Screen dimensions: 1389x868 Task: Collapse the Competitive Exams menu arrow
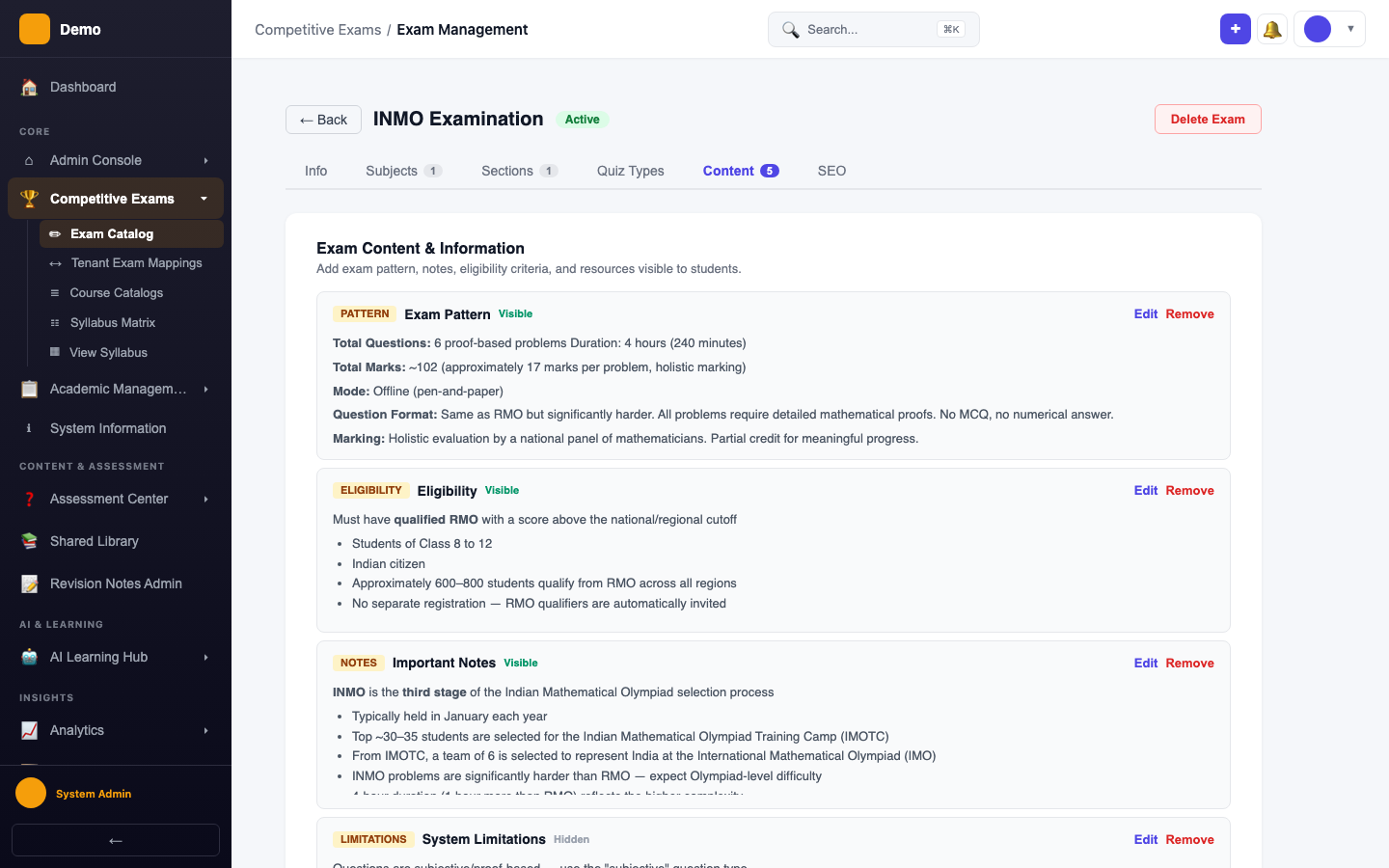click(204, 199)
